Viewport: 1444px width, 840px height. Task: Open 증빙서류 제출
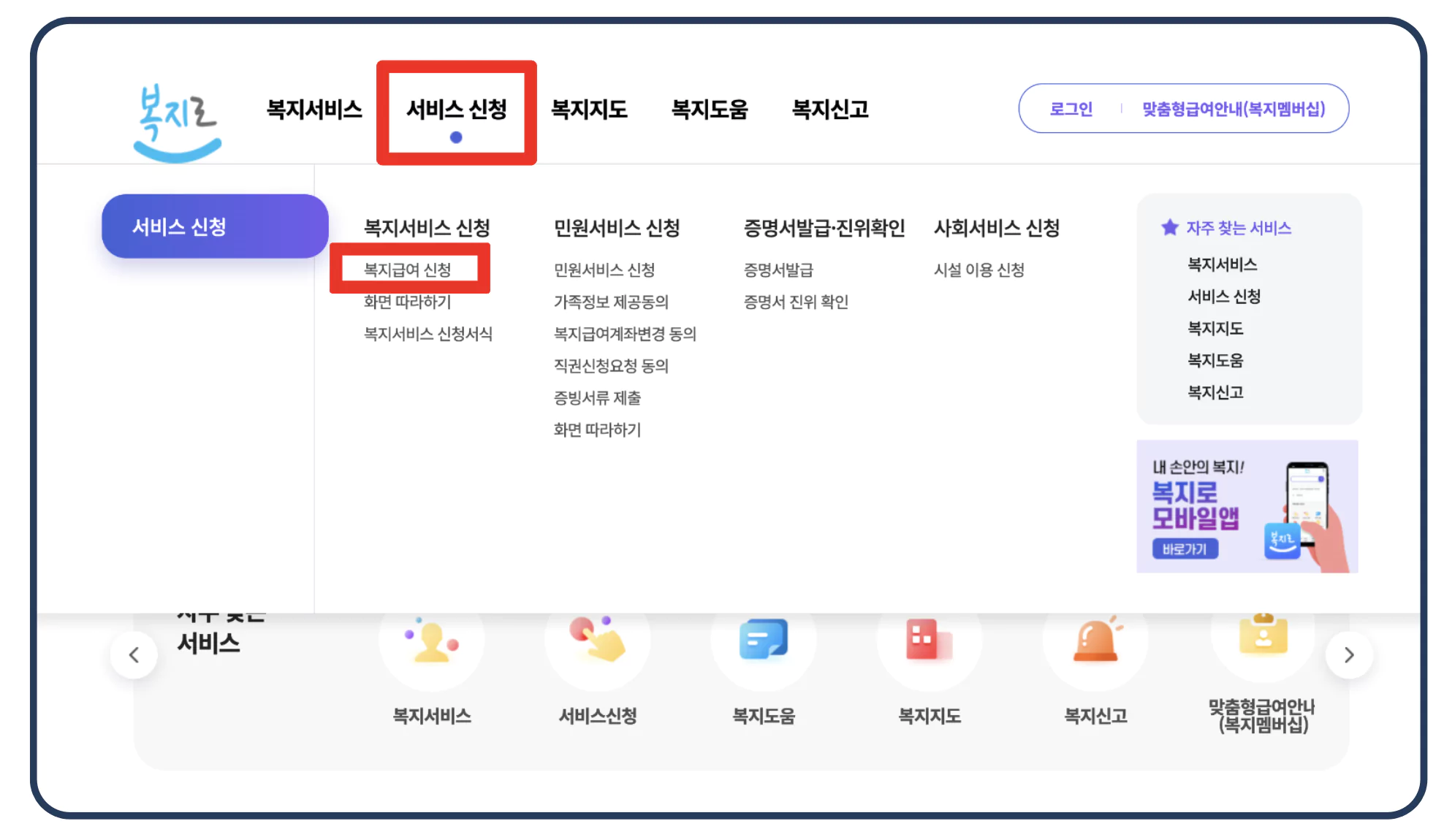coord(597,397)
